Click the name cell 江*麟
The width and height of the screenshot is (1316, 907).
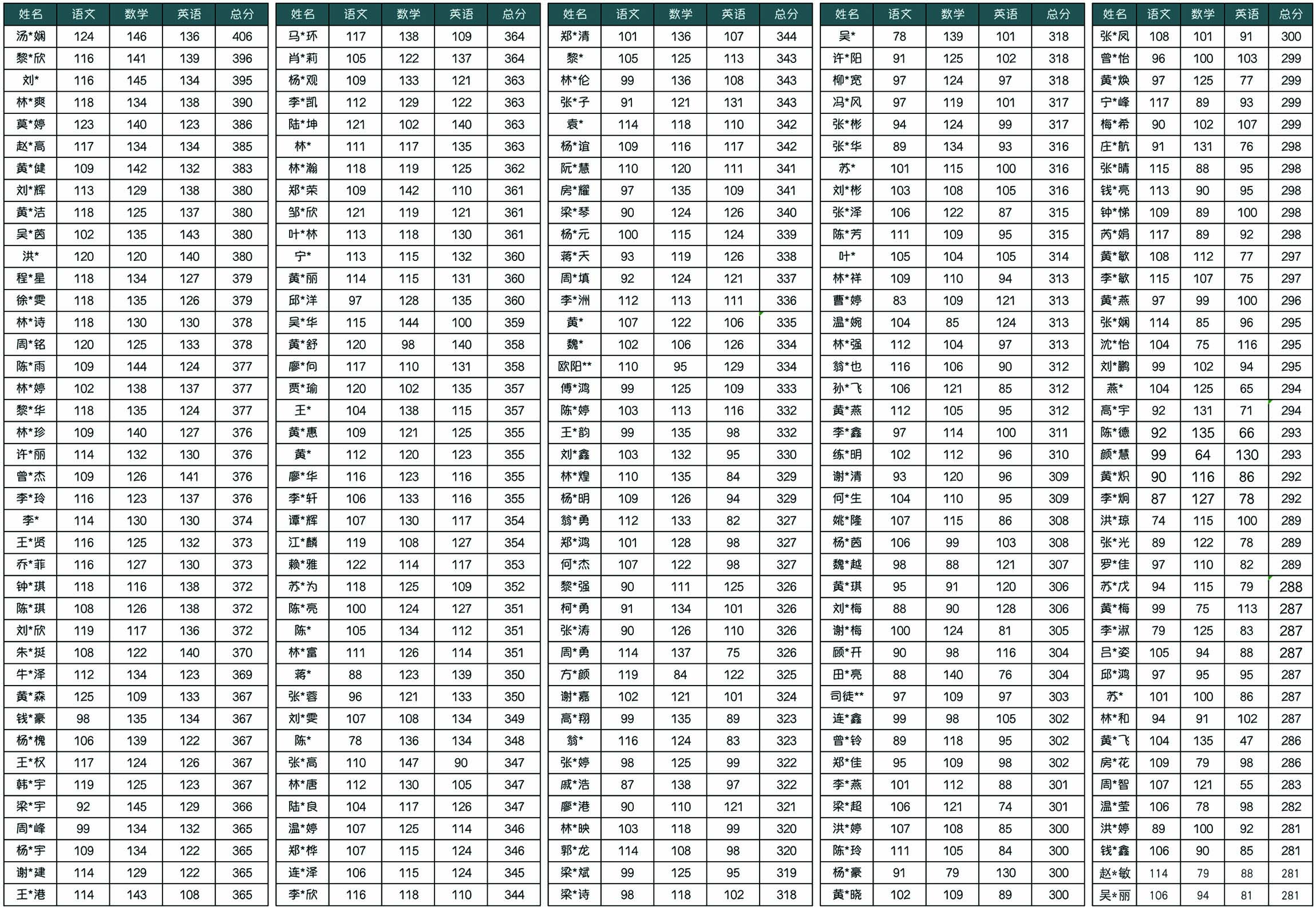point(303,542)
